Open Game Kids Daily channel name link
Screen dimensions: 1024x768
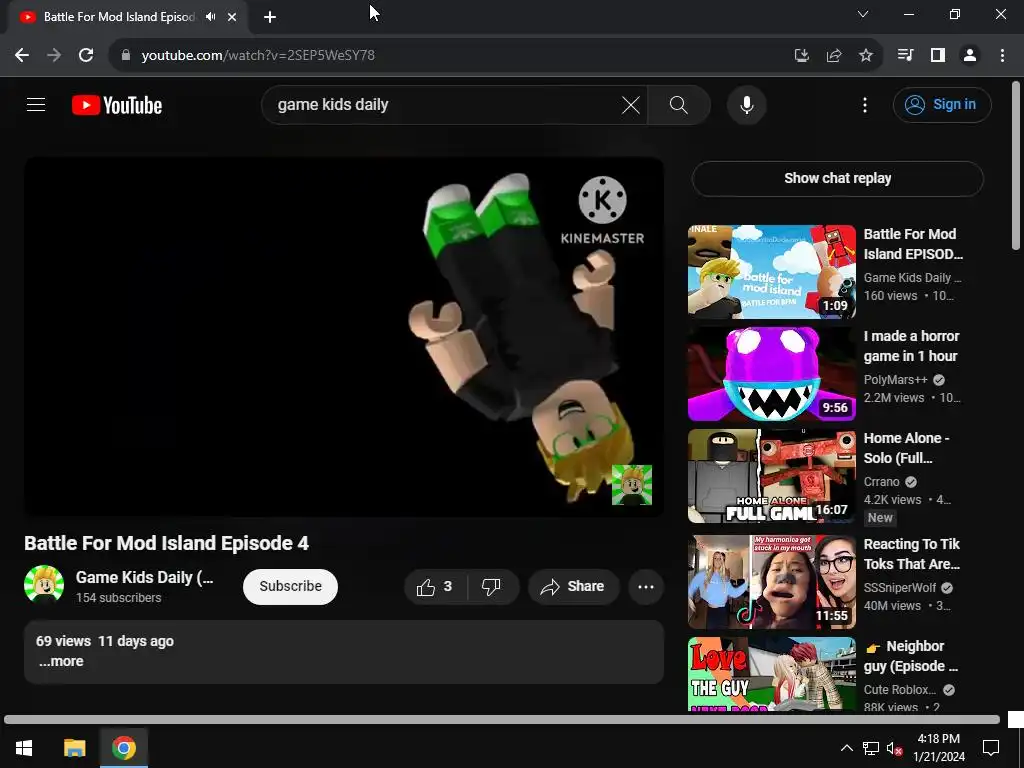(x=144, y=577)
